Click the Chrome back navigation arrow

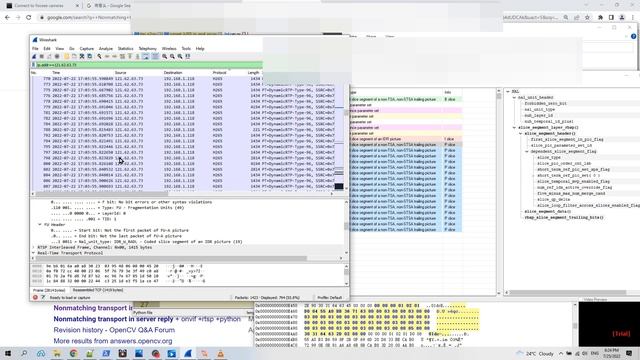[x=7, y=18]
